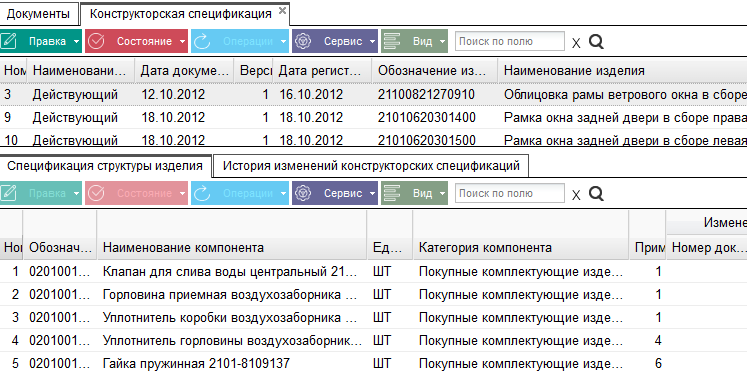Viewport: 747px width, 372px height.
Task: Close the Конструкторская спецификация tab
Action: tap(282, 10)
